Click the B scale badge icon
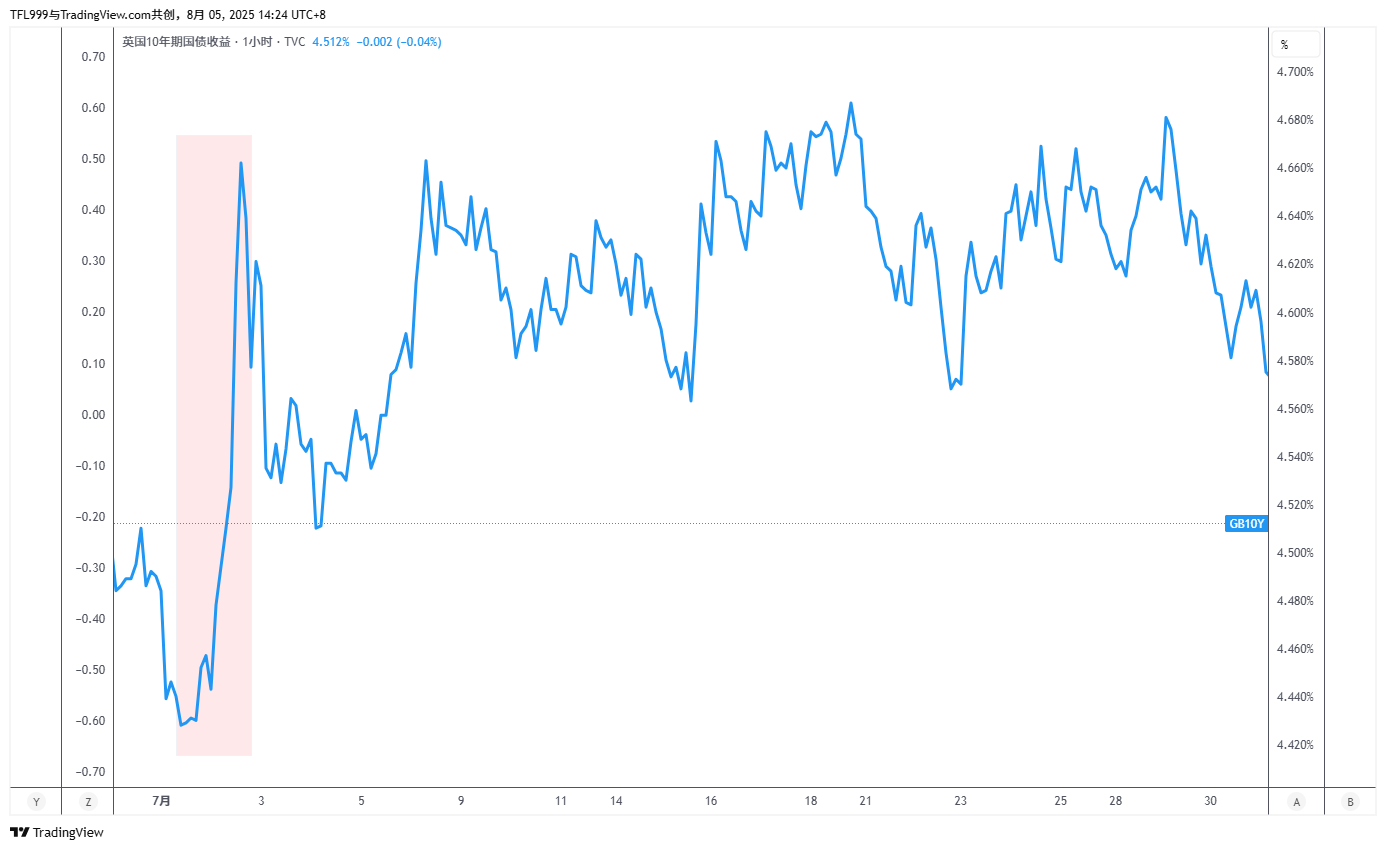Screen dimensions: 1386x850 click(1350, 801)
